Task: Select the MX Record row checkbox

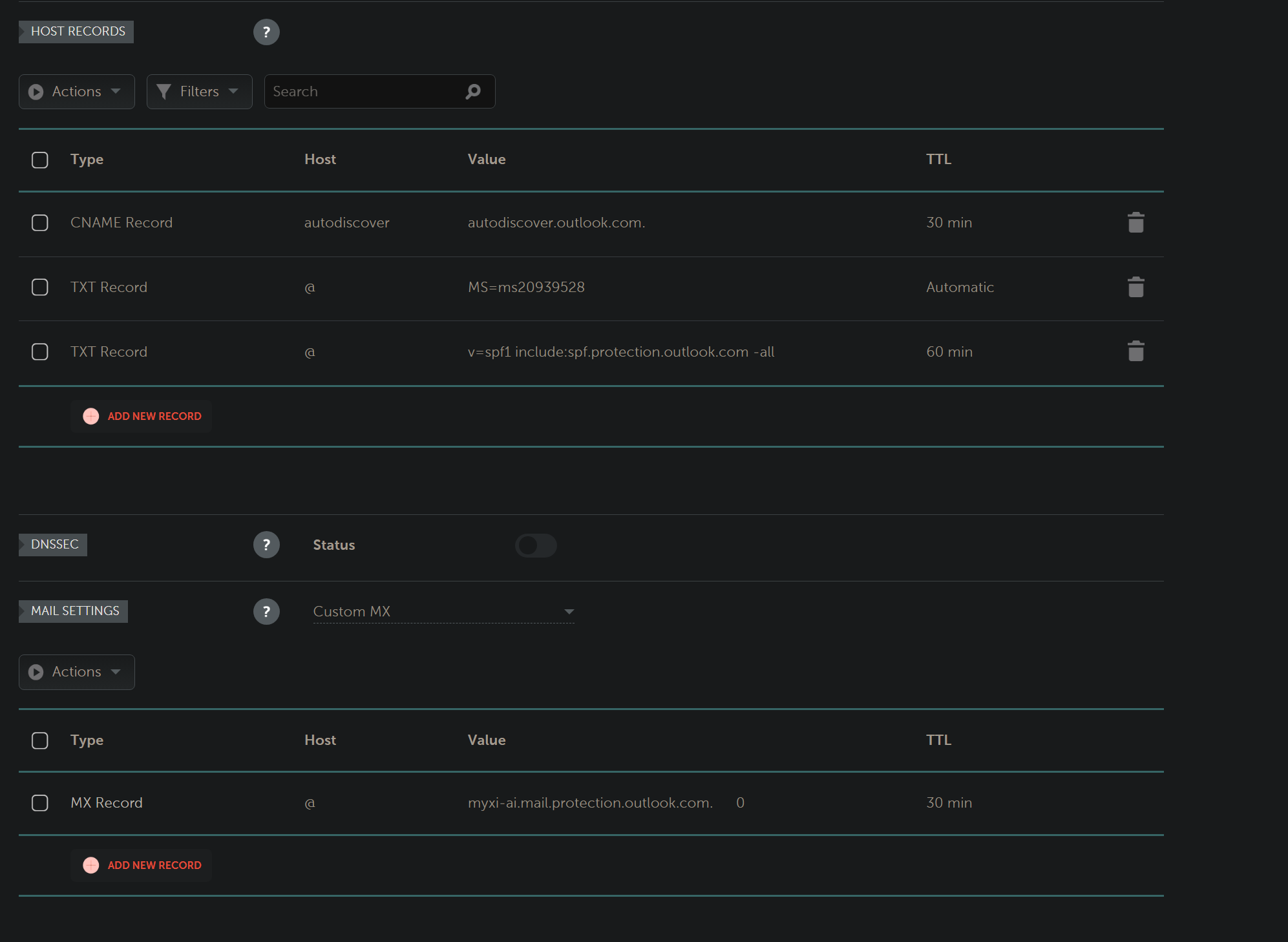Action: (40, 803)
